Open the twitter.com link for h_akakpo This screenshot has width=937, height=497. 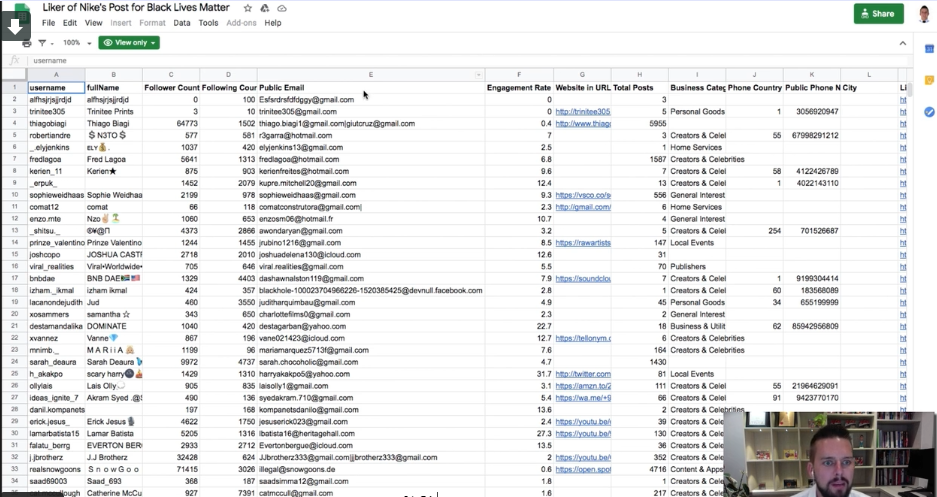[583, 375]
